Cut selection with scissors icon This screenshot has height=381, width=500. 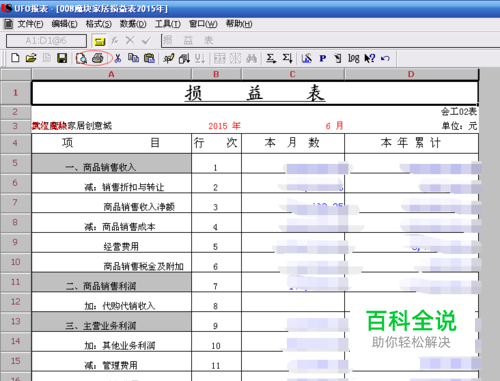[x=117, y=59]
